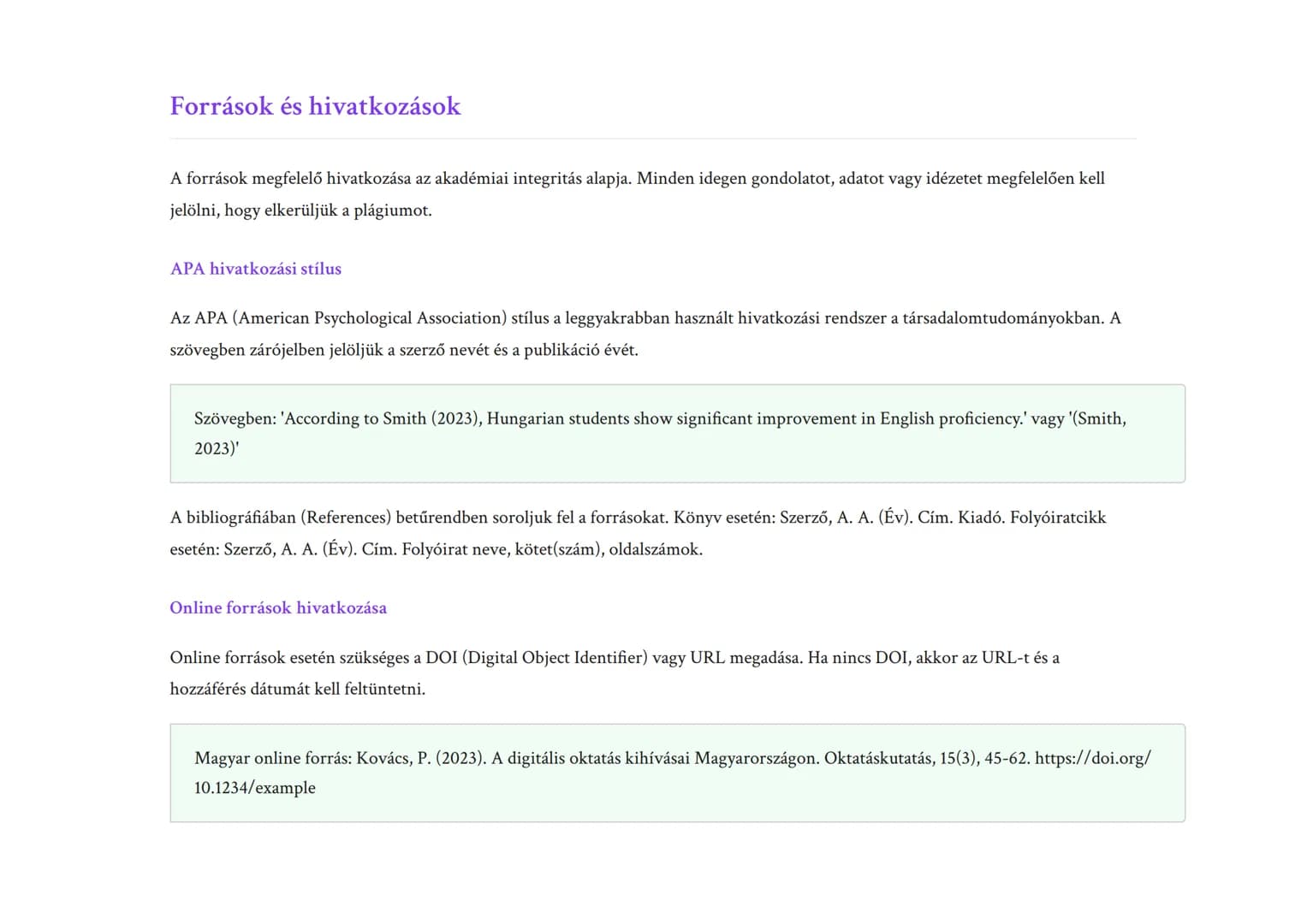Click the 'Szövegben:' label in first example box

[x=235, y=418]
